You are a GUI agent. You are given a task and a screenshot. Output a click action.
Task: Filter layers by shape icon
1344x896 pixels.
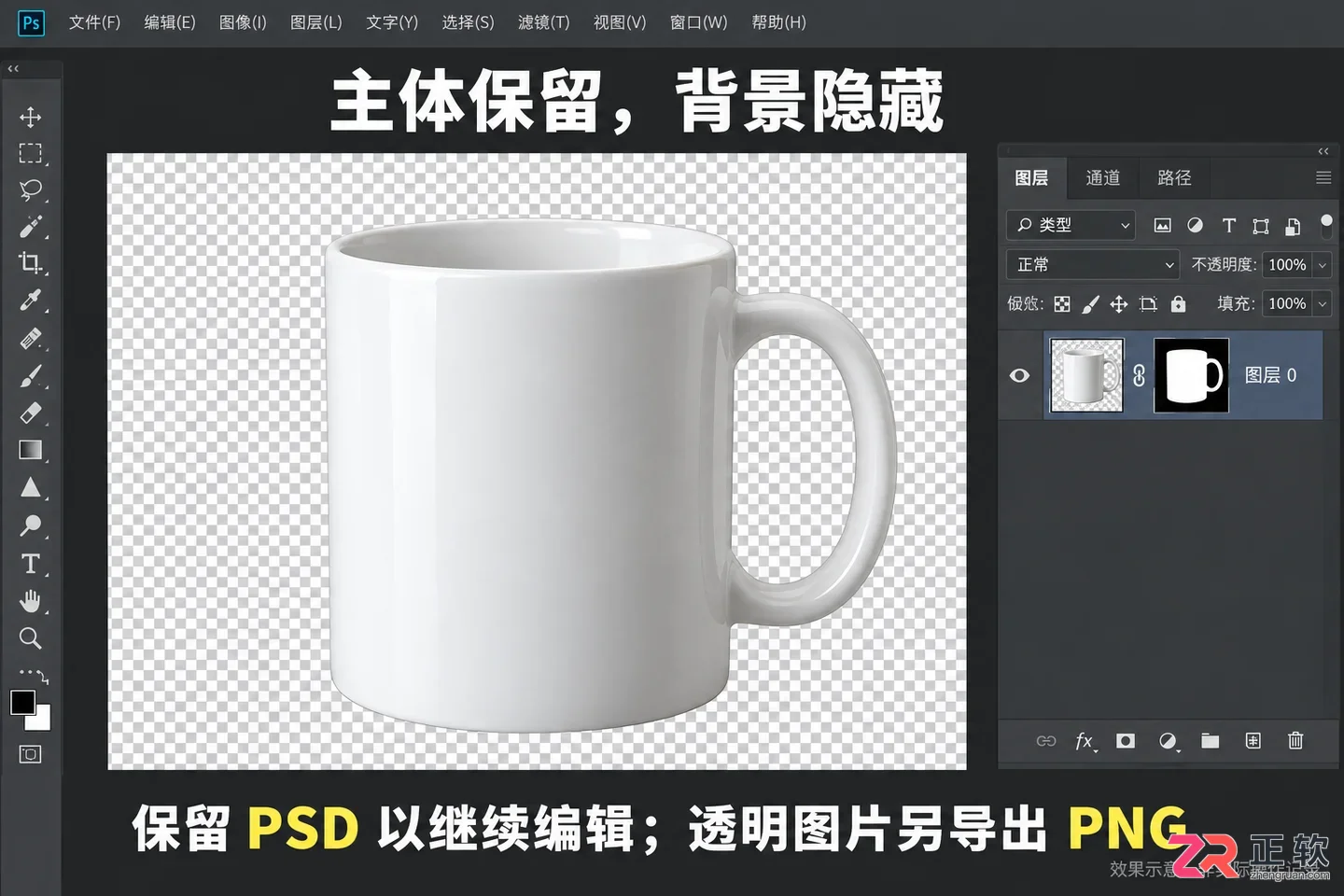(1260, 226)
